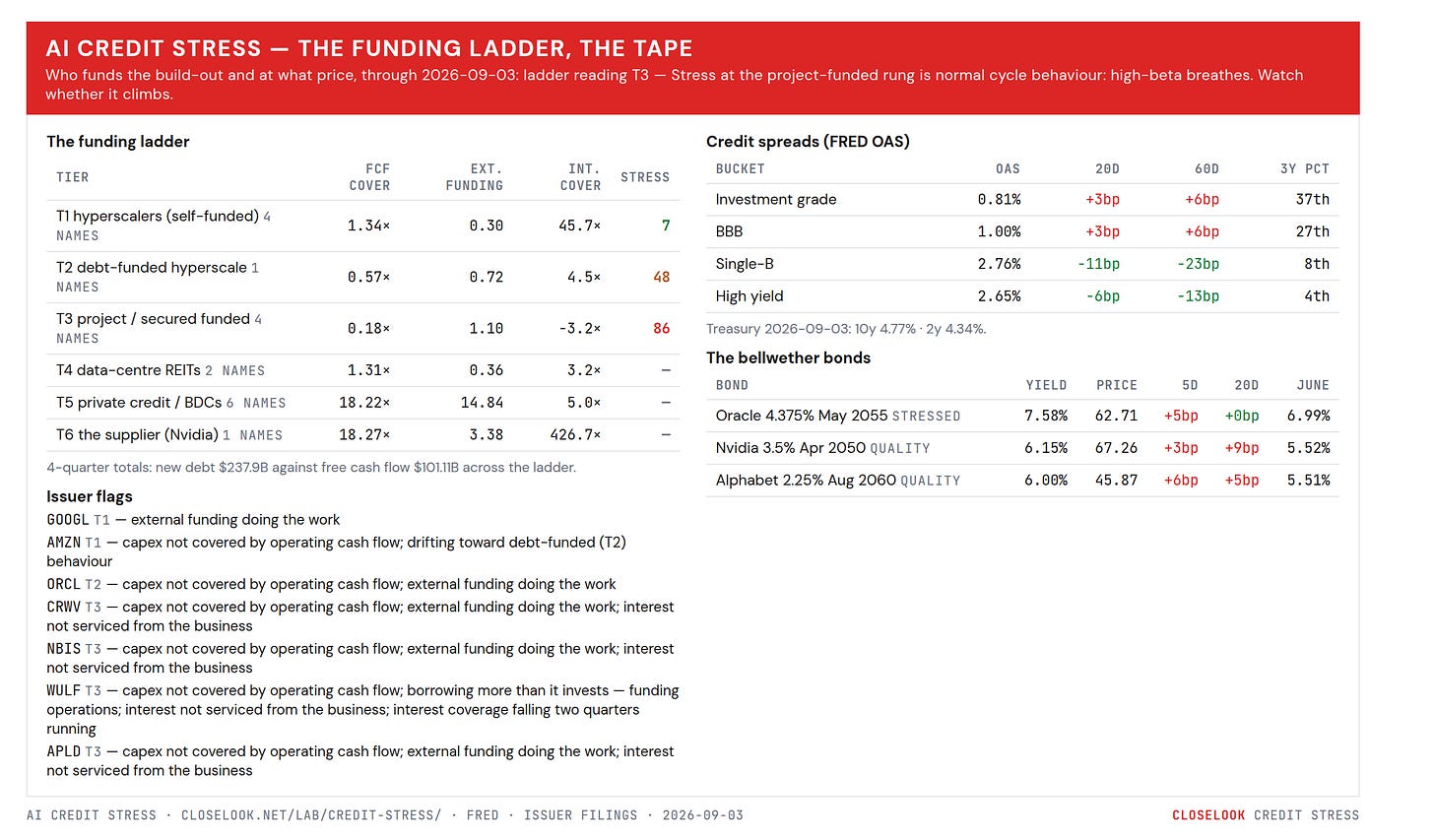Select the 1.34× FCF cover value
The height and width of the screenshot is (840, 1434).
tap(369, 226)
